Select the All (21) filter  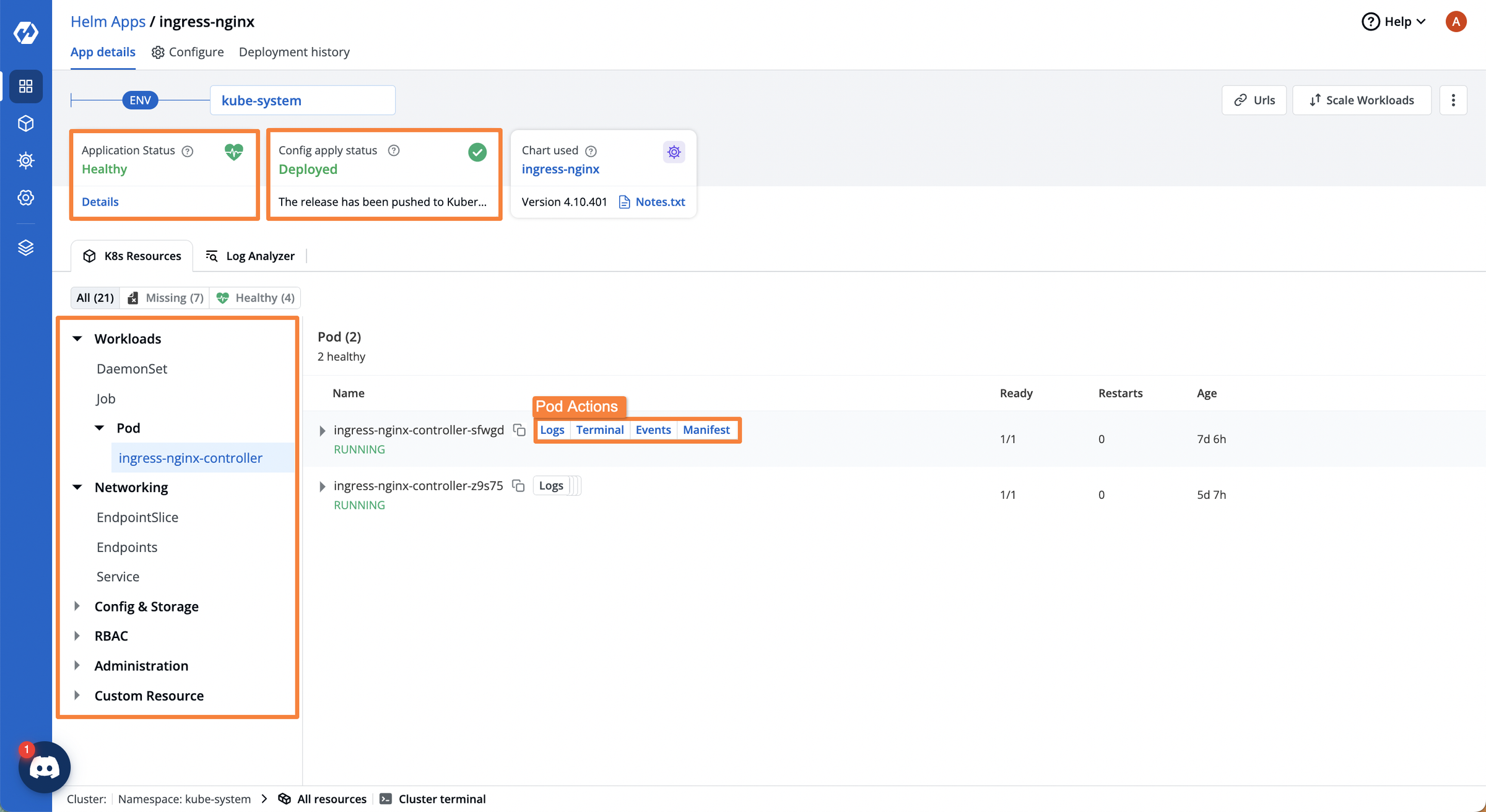(95, 298)
